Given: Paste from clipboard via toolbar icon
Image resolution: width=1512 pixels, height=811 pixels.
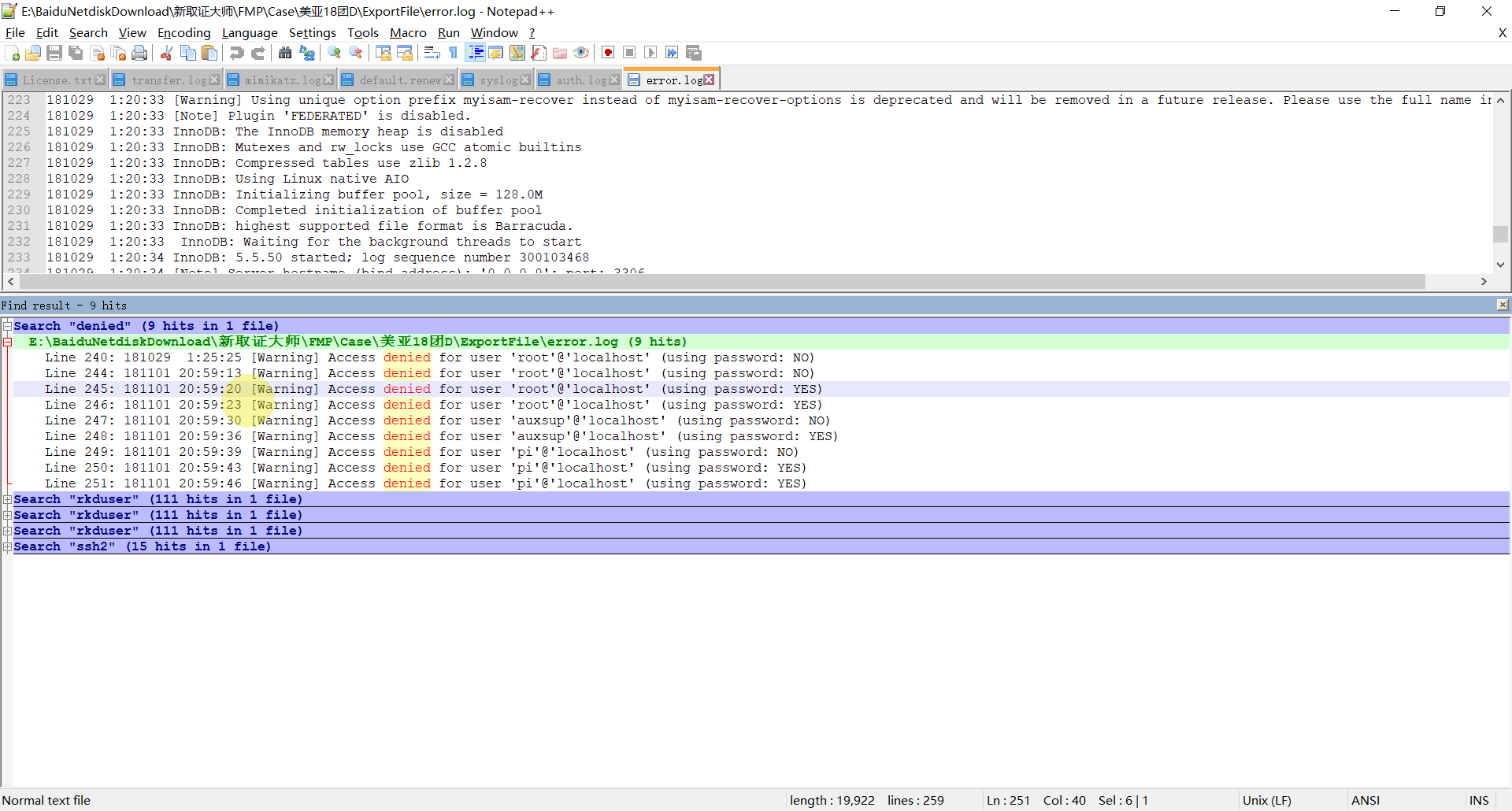Looking at the screenshot, I should click(x=209, y=53).
